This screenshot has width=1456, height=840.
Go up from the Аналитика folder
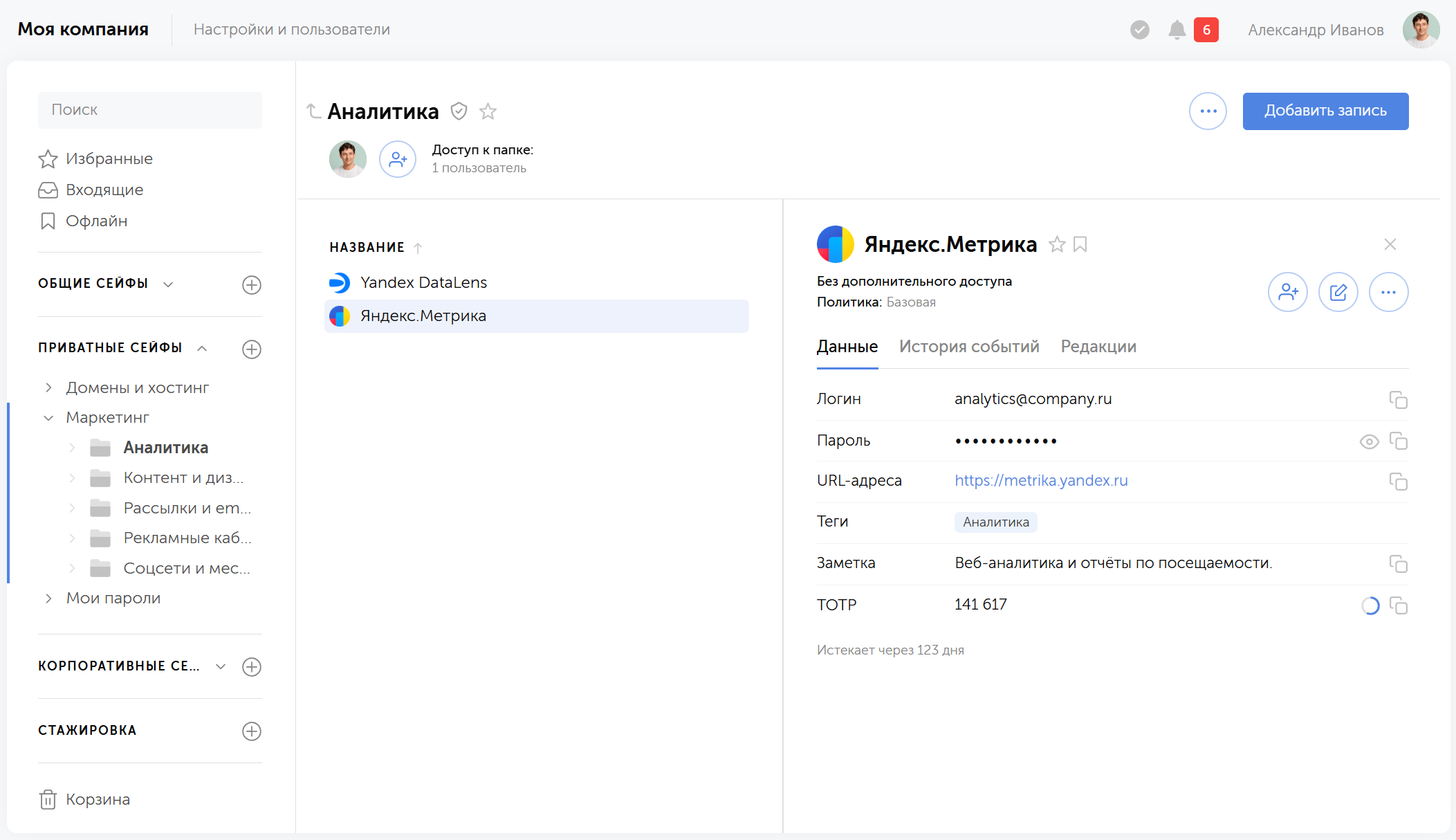click(313, 111)
